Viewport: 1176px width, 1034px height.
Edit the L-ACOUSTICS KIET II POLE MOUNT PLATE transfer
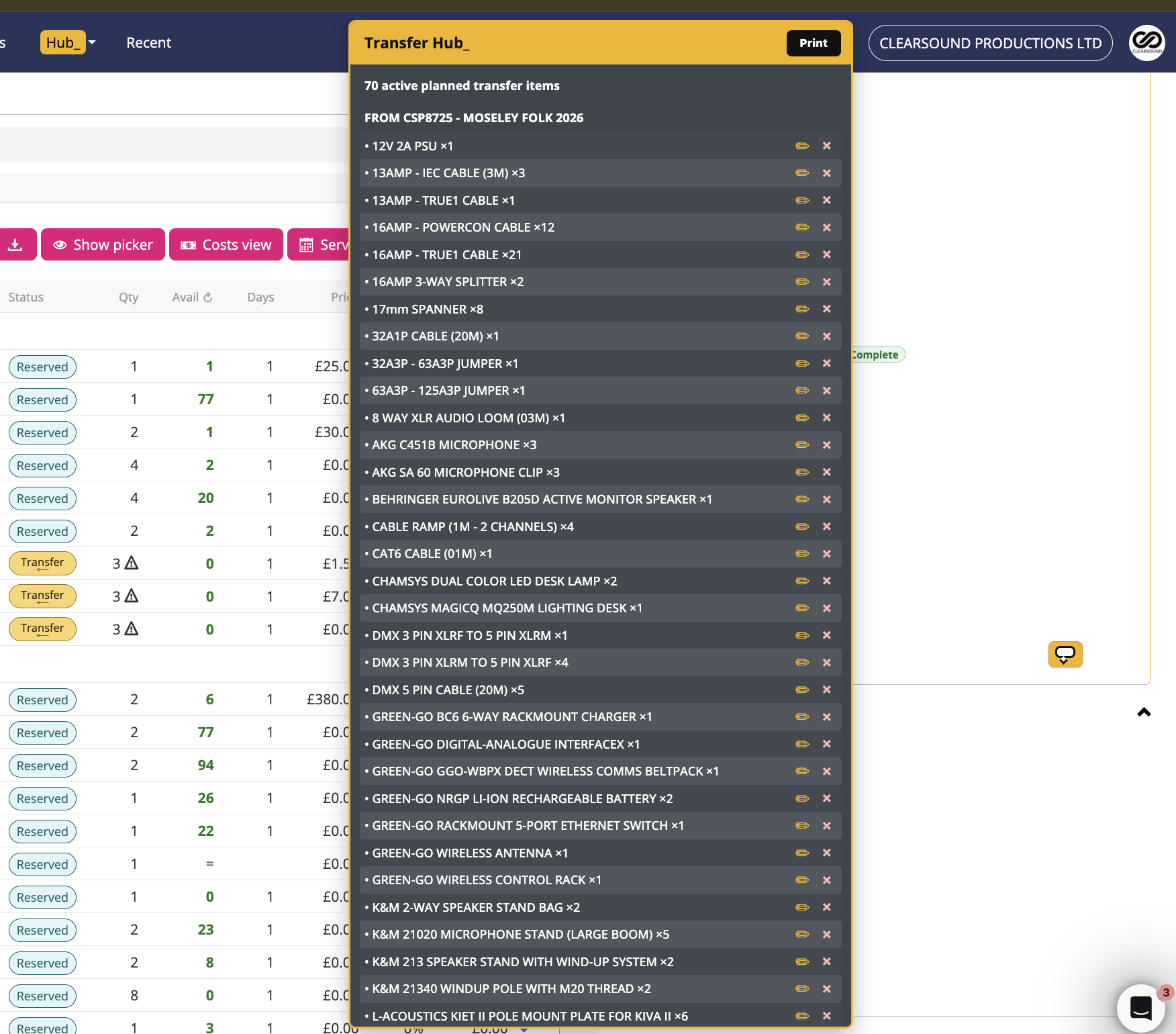click(802, 1016)
